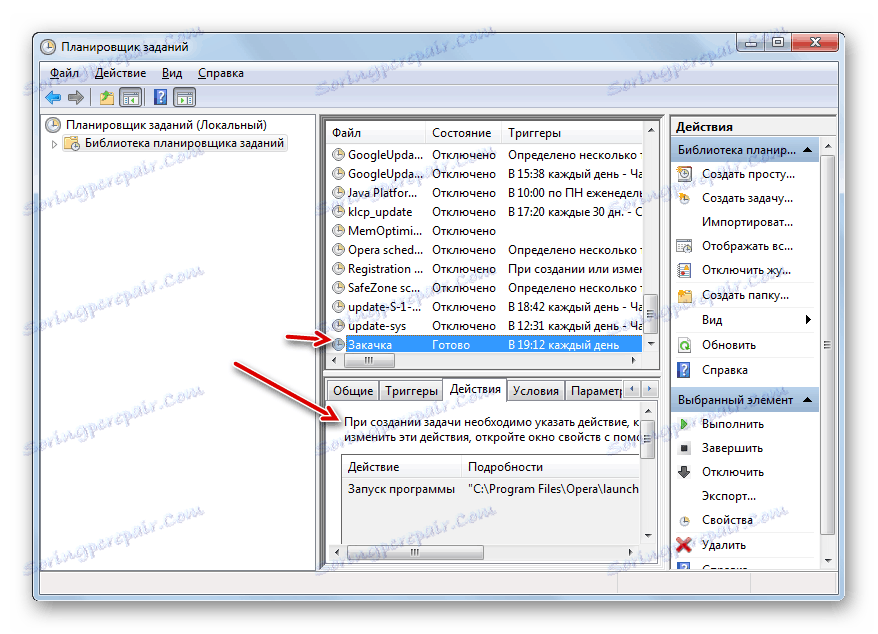Select the GoogleUpda... task at 15:38
The width and height of the screenshot is (878, 634).
(x=485, y=174)
